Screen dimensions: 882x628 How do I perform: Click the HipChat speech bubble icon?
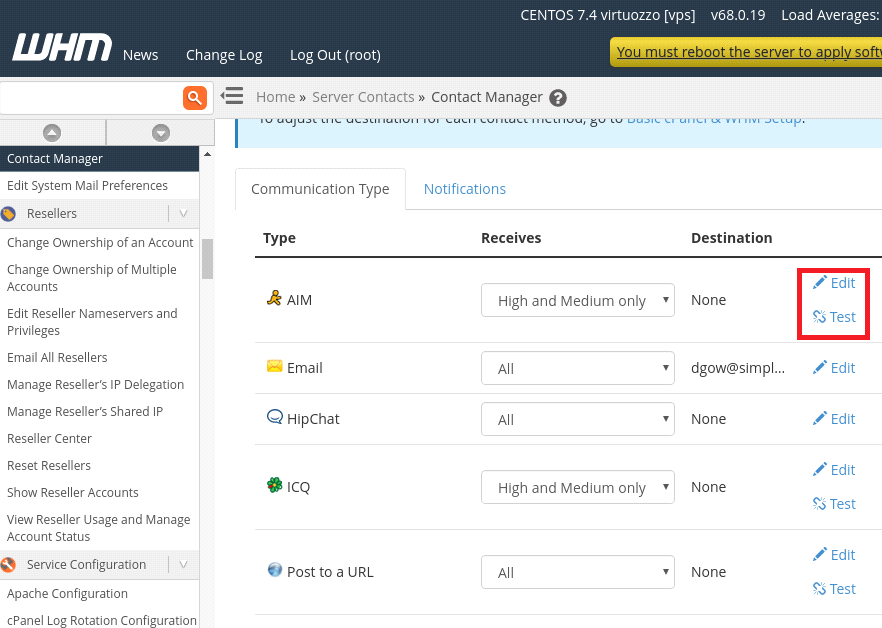click(274, 417)
